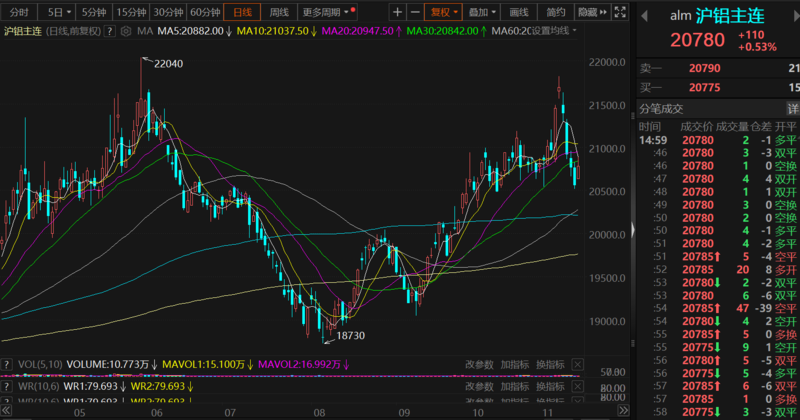
Task: Switch to the 周线 weekly tab
Action: pos(279,13)
